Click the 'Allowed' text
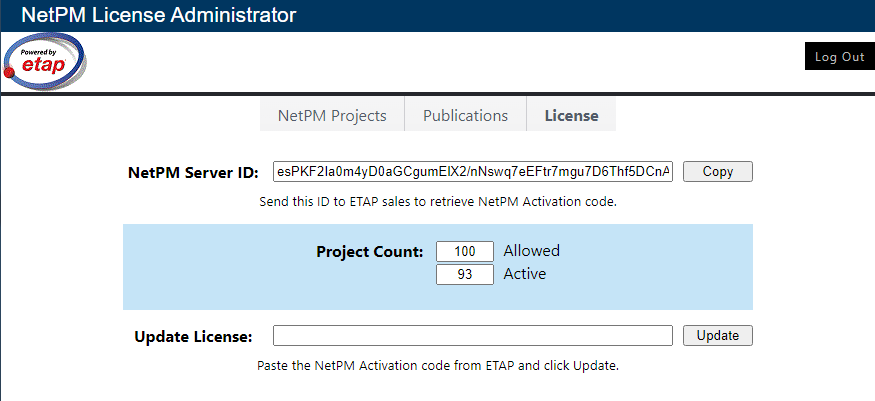Image resolution: width=875 pixels, height=401 pixels. [x=531, y=251]
